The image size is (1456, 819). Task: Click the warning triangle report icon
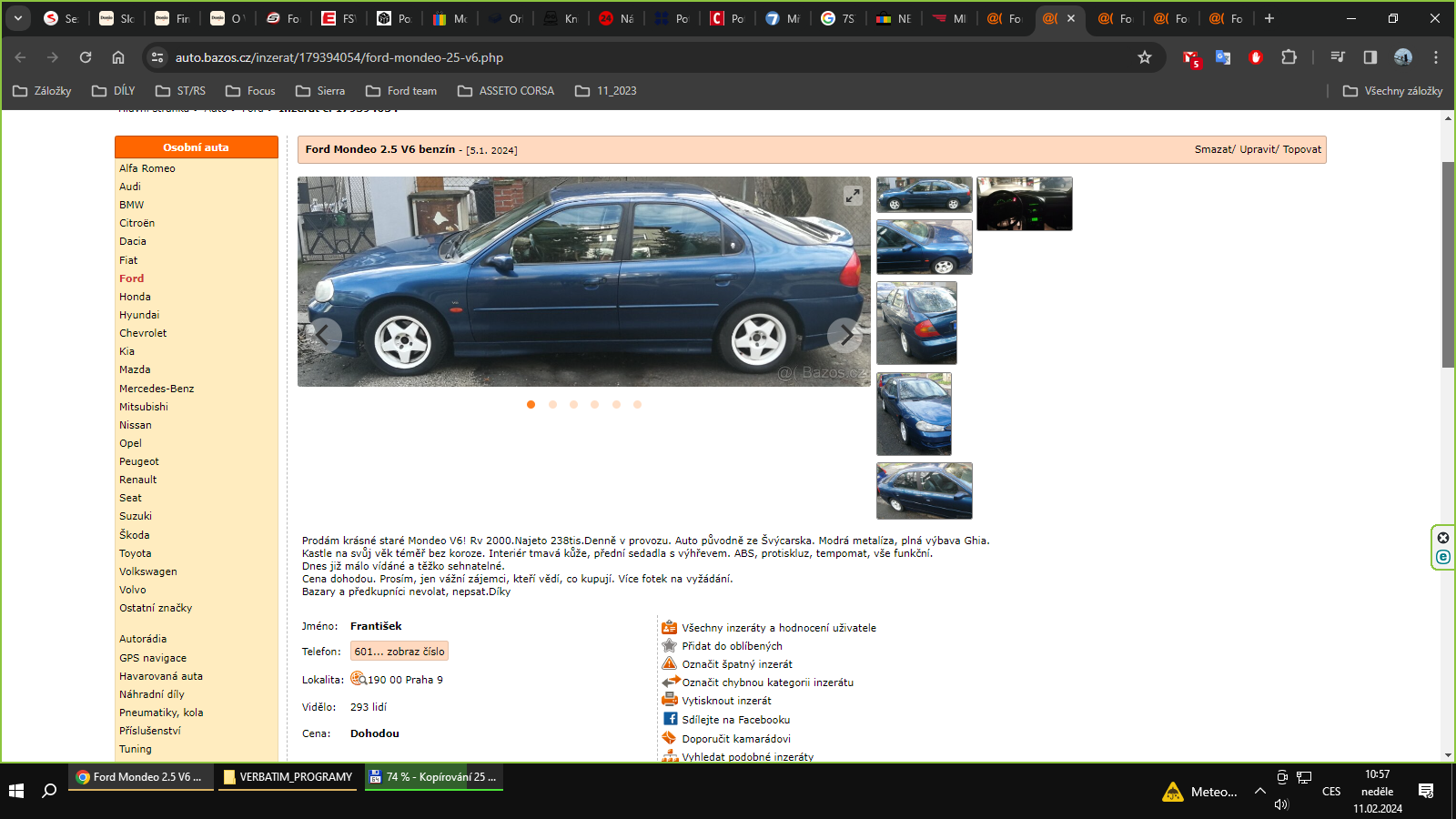(670, 663)
